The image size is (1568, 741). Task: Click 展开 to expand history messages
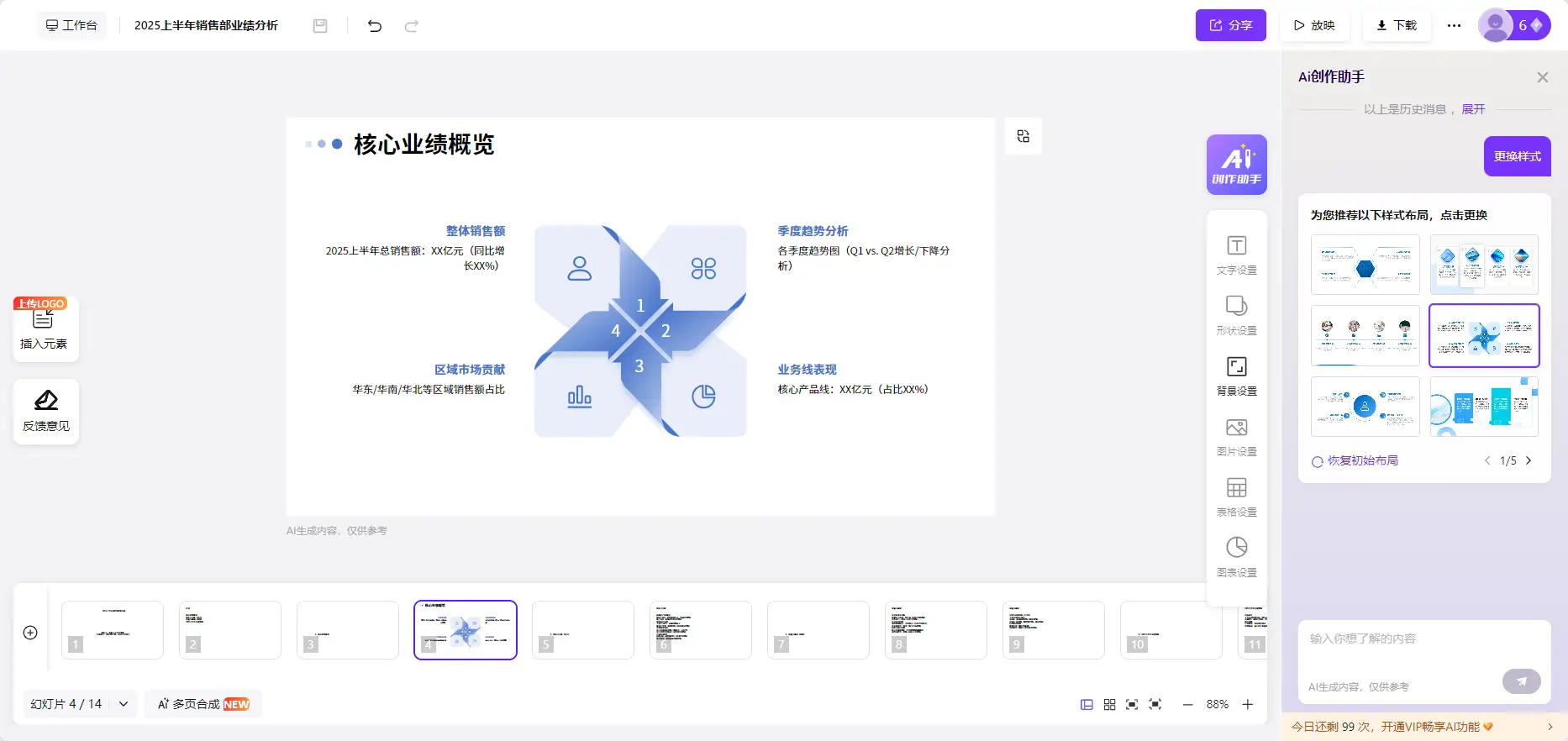pyautogui.click(x=1473, y=109)
